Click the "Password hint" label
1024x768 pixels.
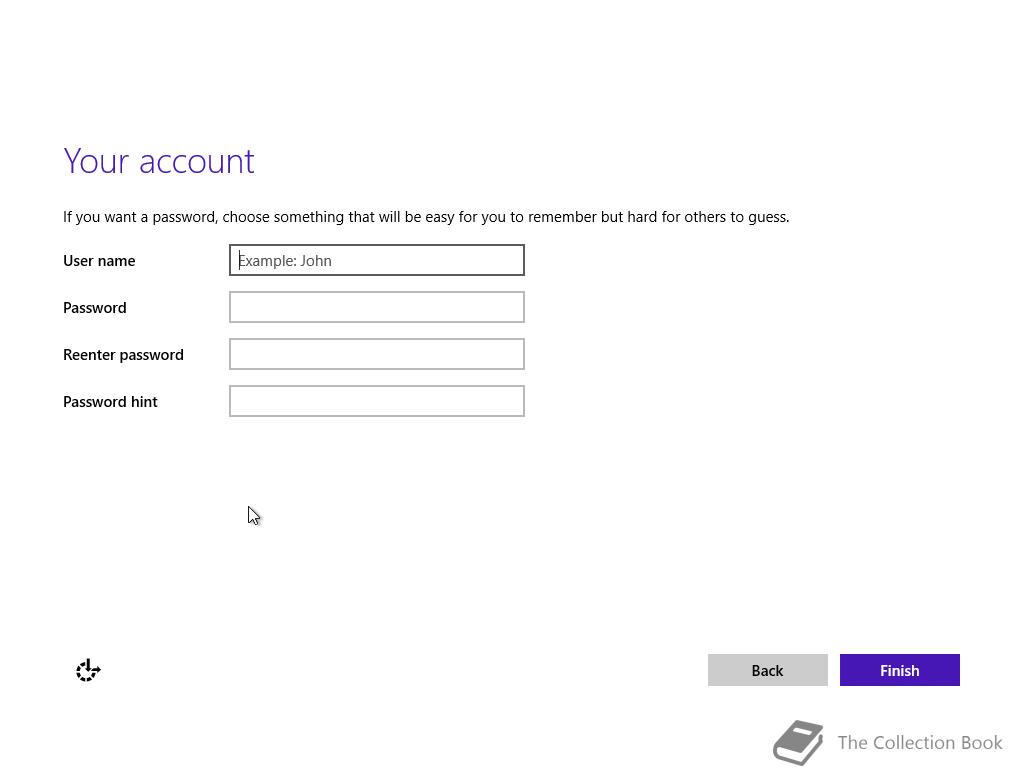tap(110, 402)
